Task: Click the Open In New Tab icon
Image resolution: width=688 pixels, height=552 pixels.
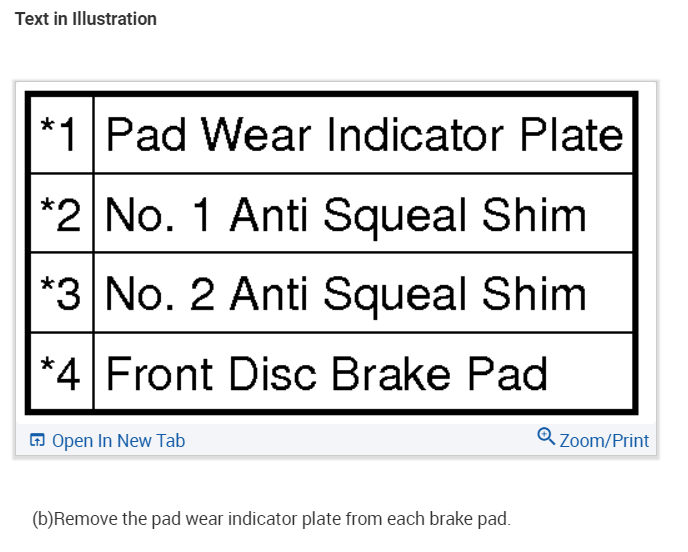Action: coord(37,440)
